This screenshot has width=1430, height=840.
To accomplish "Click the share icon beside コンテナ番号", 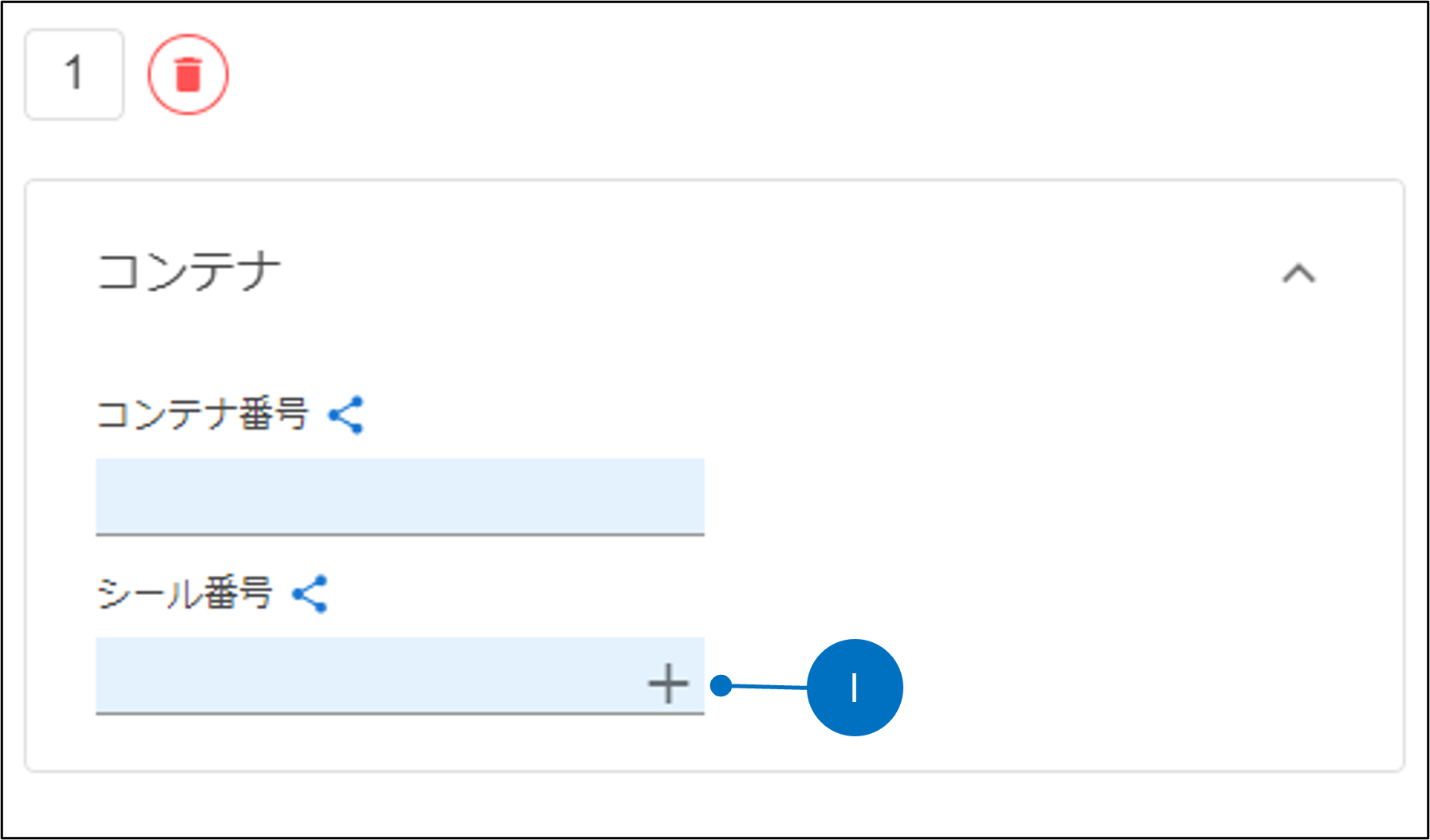I will click(x=346, y=415).
